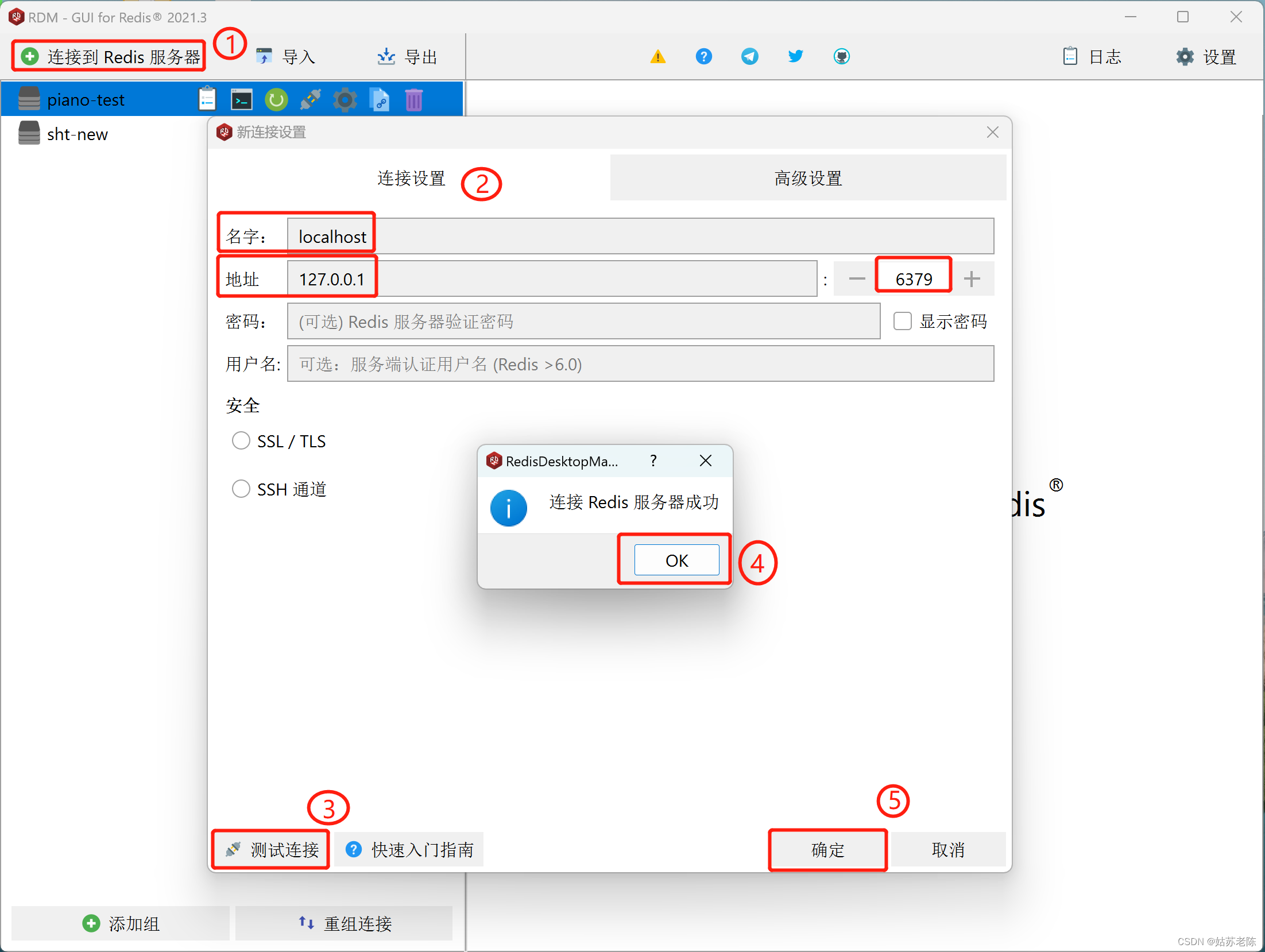Close the RedisDesktopManager success popup
The image size is (1265, 952).
pos(706,460)
